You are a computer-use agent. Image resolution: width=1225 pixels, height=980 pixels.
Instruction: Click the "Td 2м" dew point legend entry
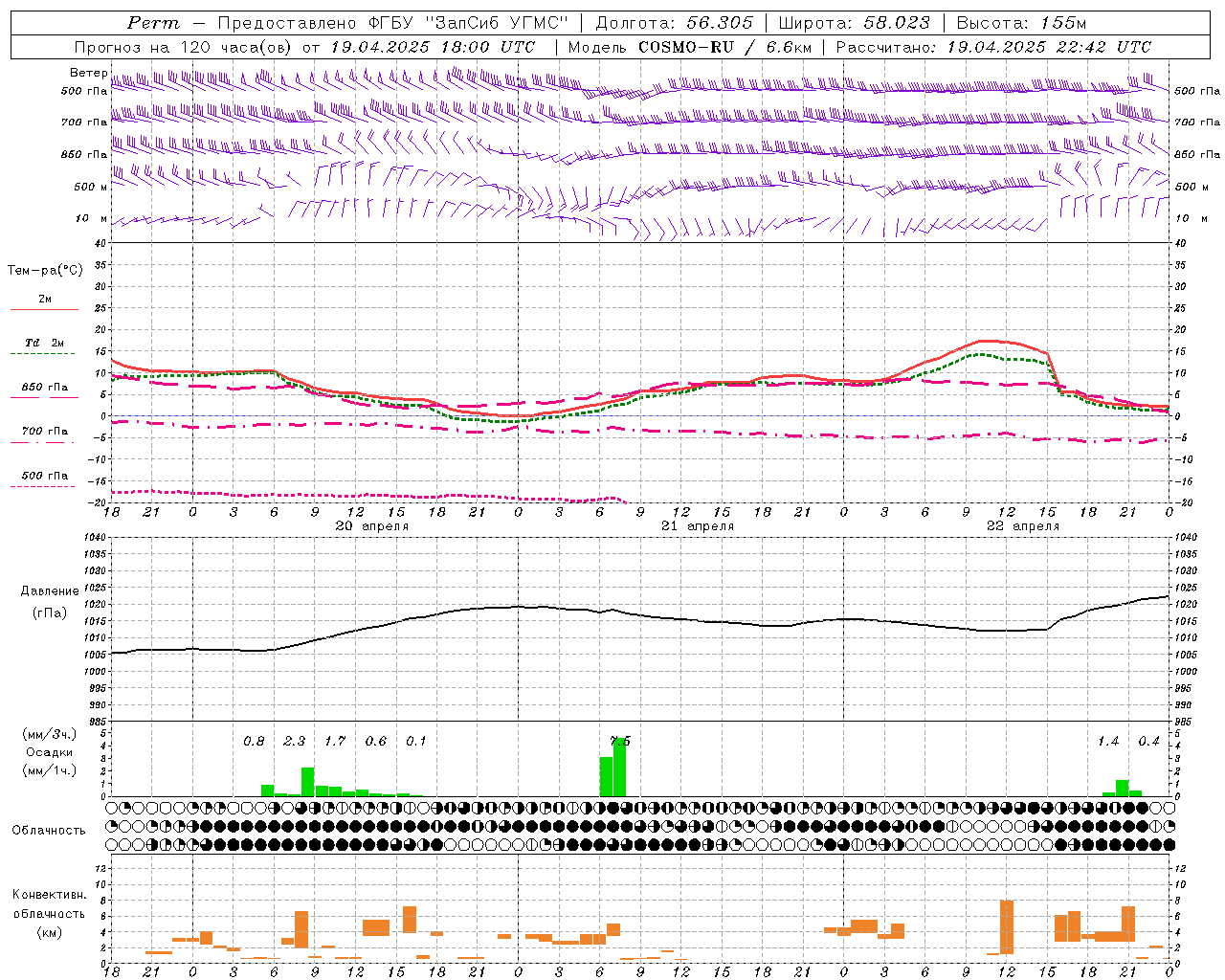click(44, 343)
